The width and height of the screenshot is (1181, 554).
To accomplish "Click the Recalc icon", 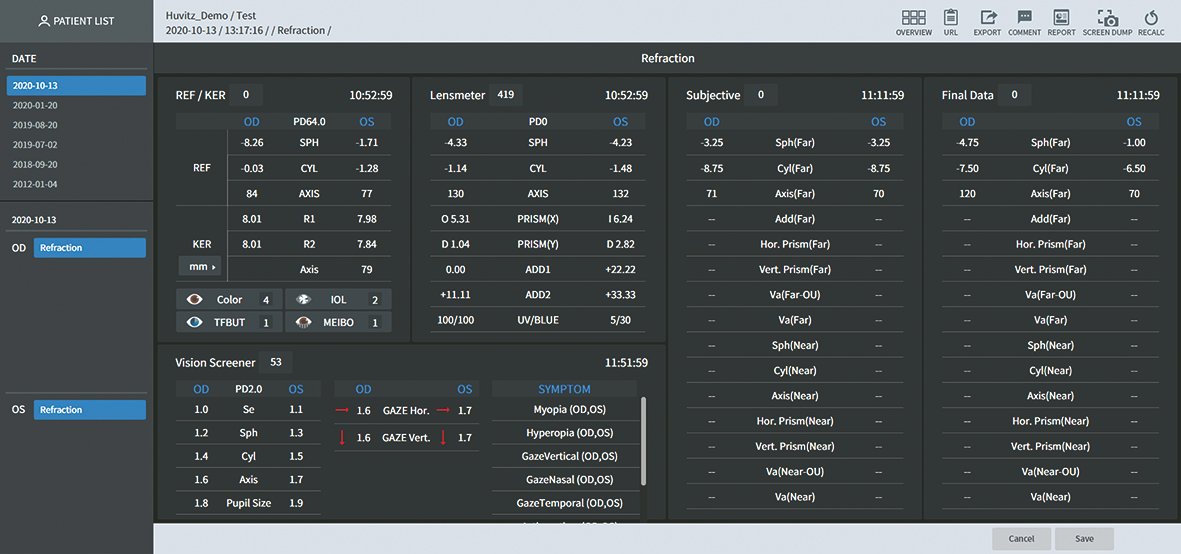I will click(x=1150, y=18).
